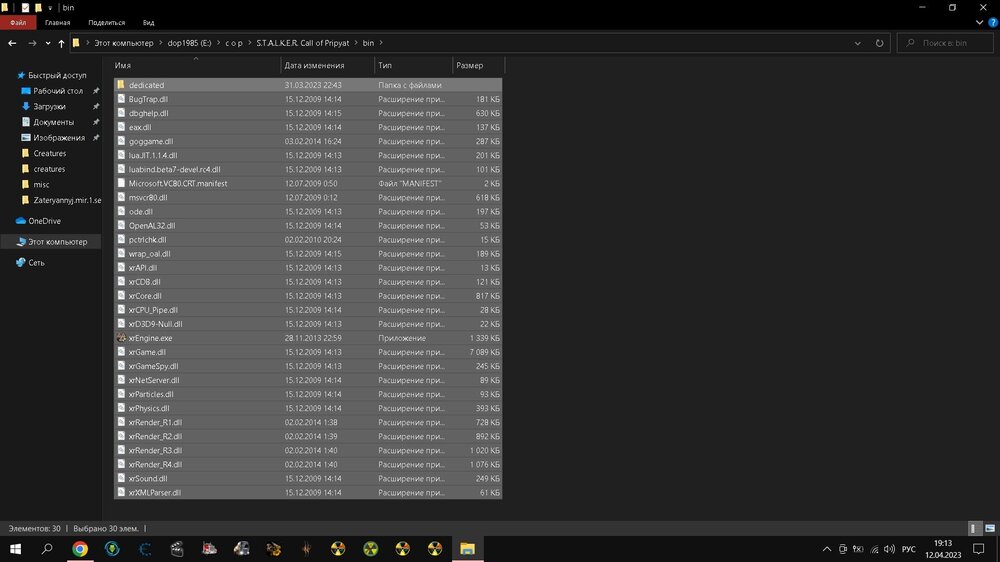
Task: Switch to large thumbnails view icon
Action: [x=990, y=528]
